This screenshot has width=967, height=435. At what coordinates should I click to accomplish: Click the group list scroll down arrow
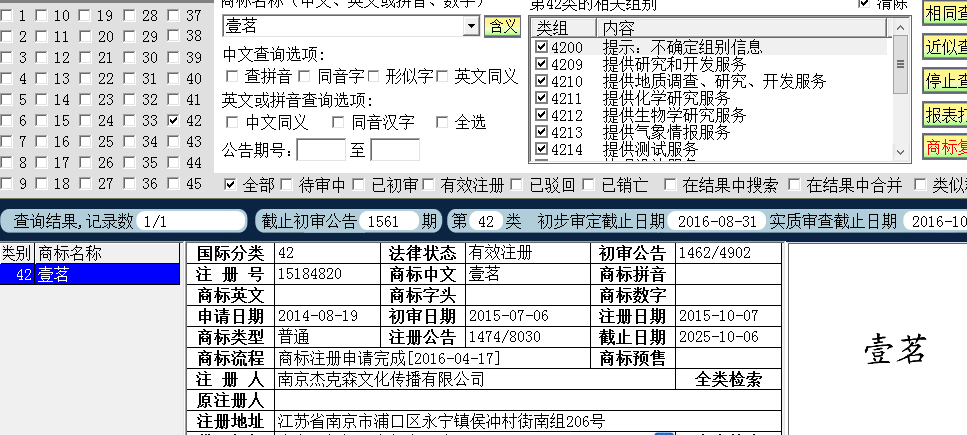pos(900,152)
